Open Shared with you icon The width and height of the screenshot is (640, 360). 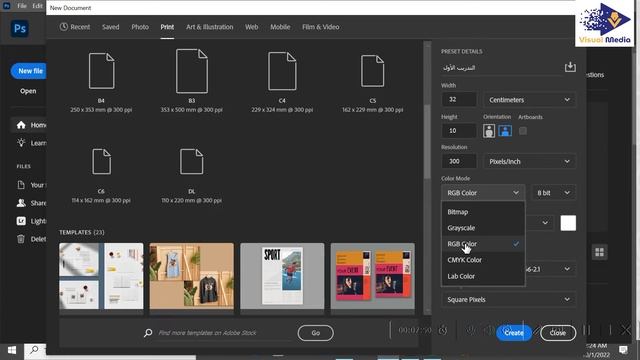click(21, 203)
